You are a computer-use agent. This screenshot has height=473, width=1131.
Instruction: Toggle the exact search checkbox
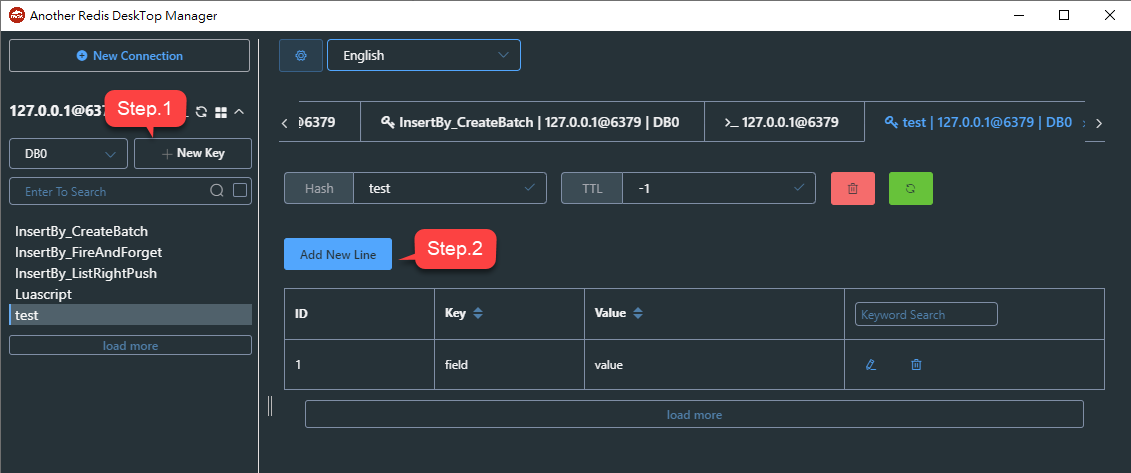pyautogui.click(x=240, y=190)
